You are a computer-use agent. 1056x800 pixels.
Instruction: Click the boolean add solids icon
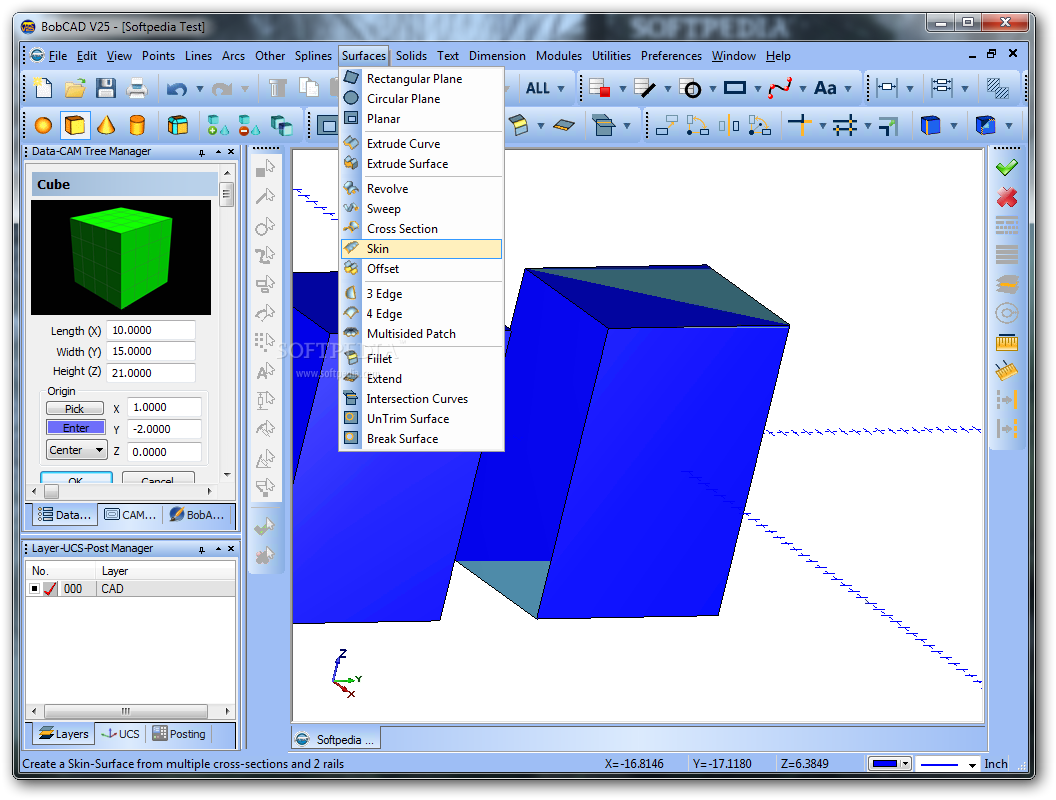tap(217, 125)
